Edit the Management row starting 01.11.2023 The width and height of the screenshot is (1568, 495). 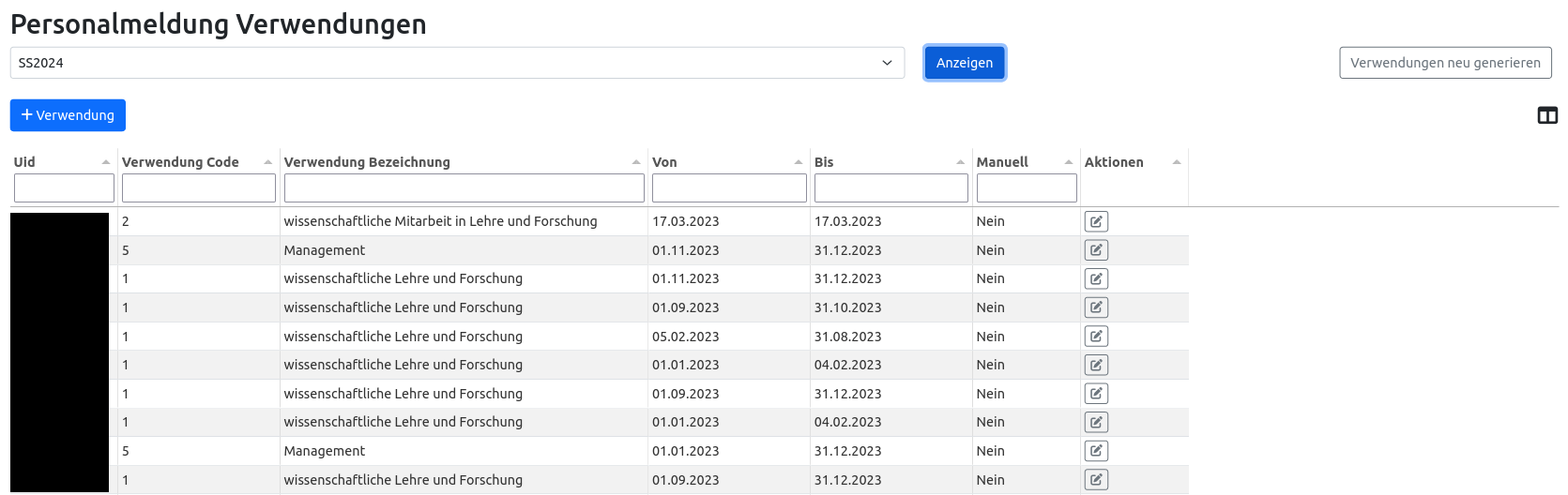pos(1095,250)
